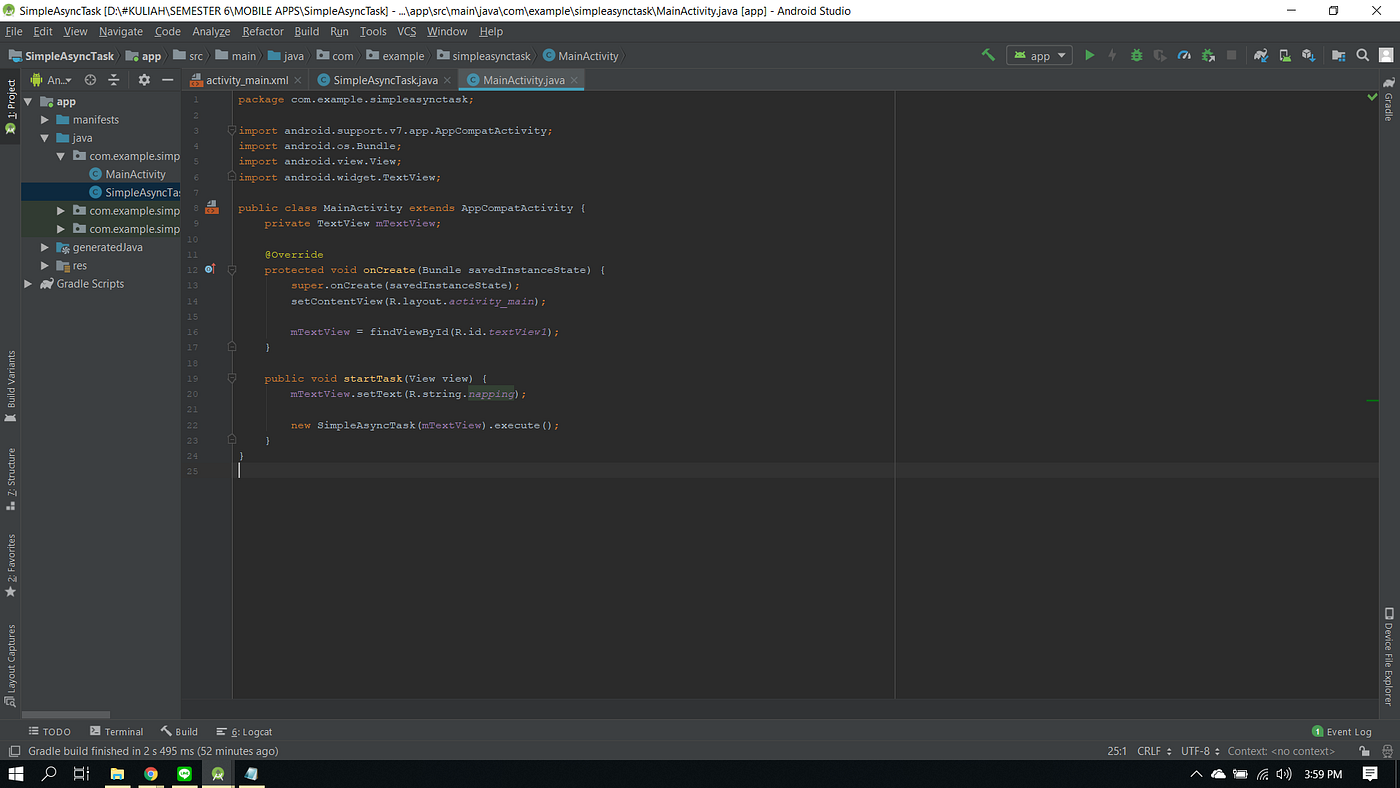This screenshot has height=788, width=1400.
Task: Switch to the SimpleAsyncTask.java tab
Action: coord(384,80)
